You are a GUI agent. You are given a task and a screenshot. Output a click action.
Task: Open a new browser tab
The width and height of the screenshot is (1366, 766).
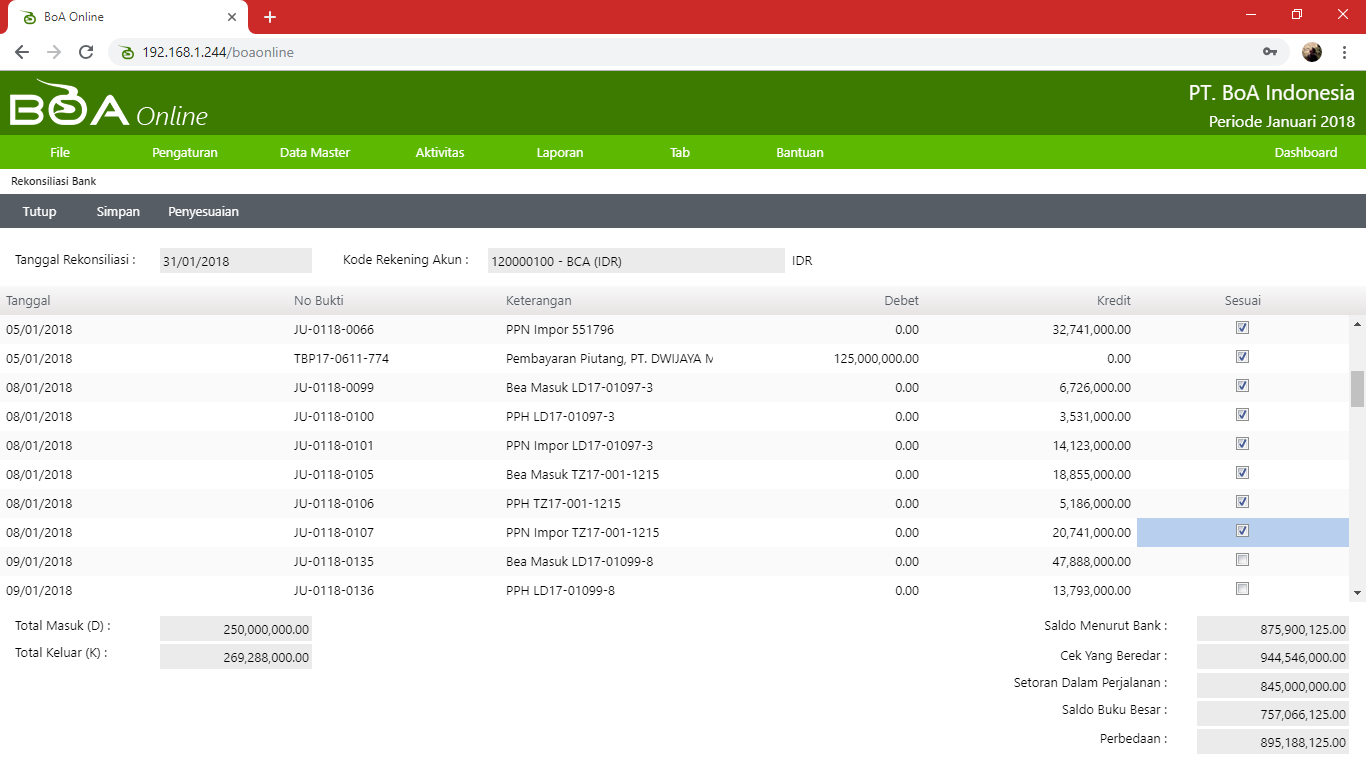pyautogui.click(x=270, y=17)
